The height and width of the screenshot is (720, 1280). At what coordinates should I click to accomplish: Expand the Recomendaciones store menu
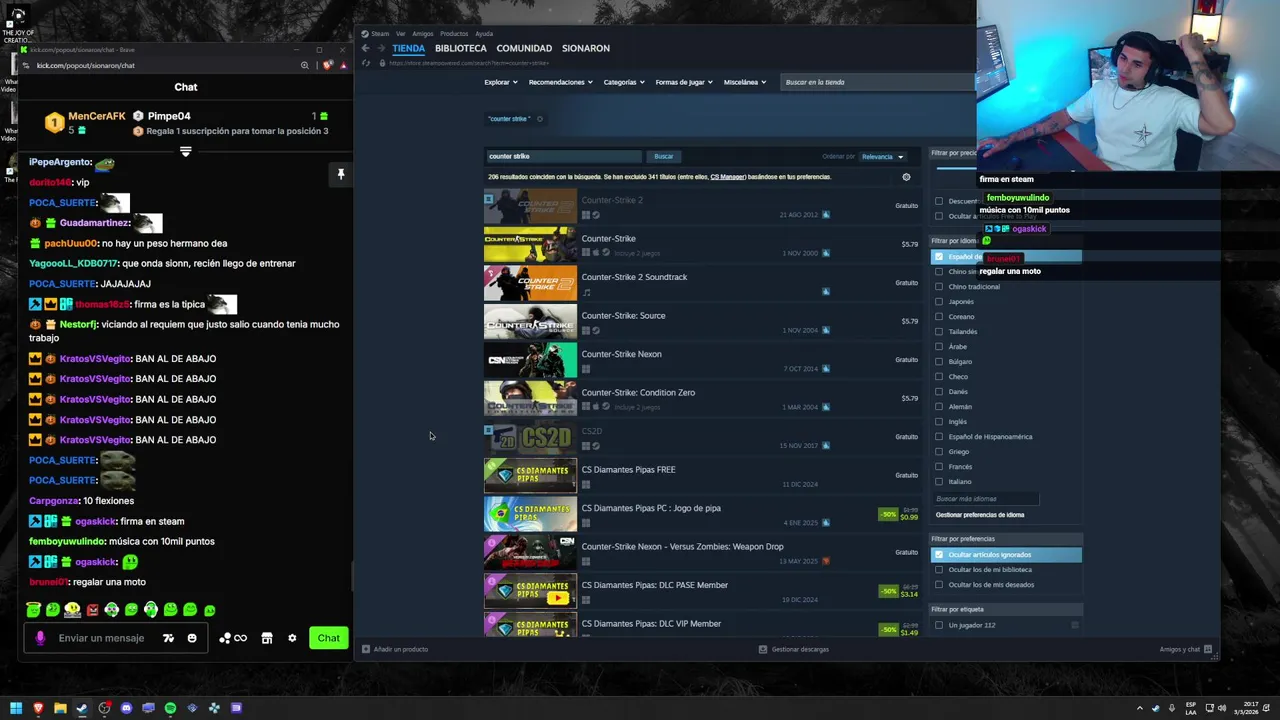560,82
